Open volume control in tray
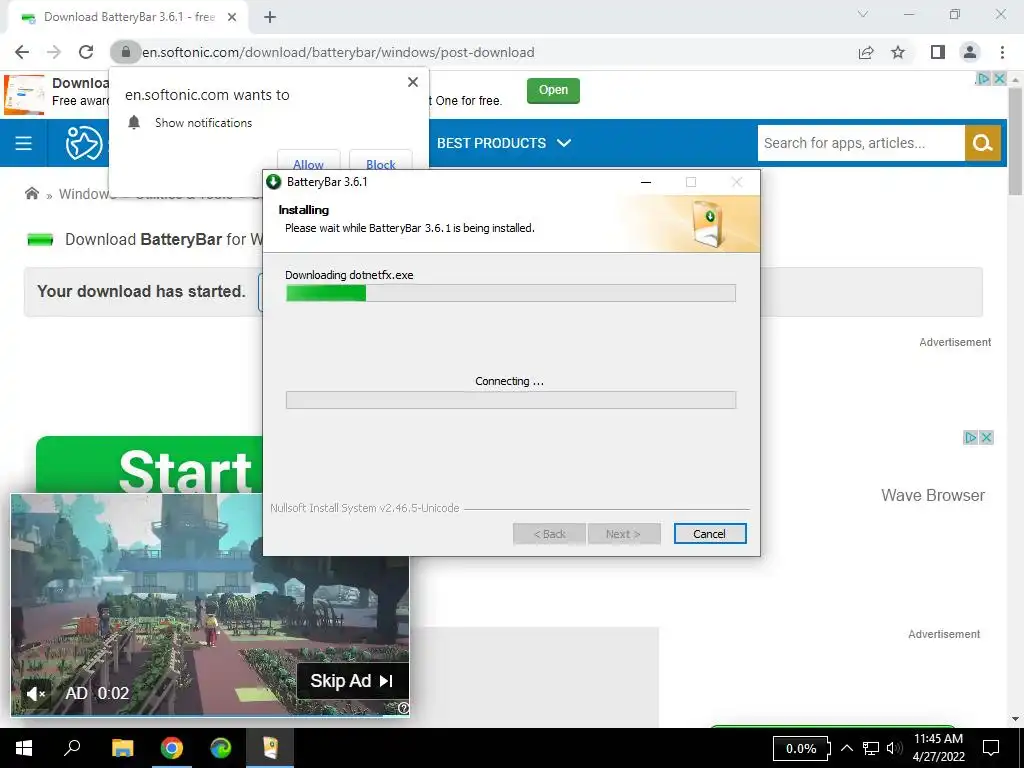This screenshot has height=768, width=1024. [894, 748]
